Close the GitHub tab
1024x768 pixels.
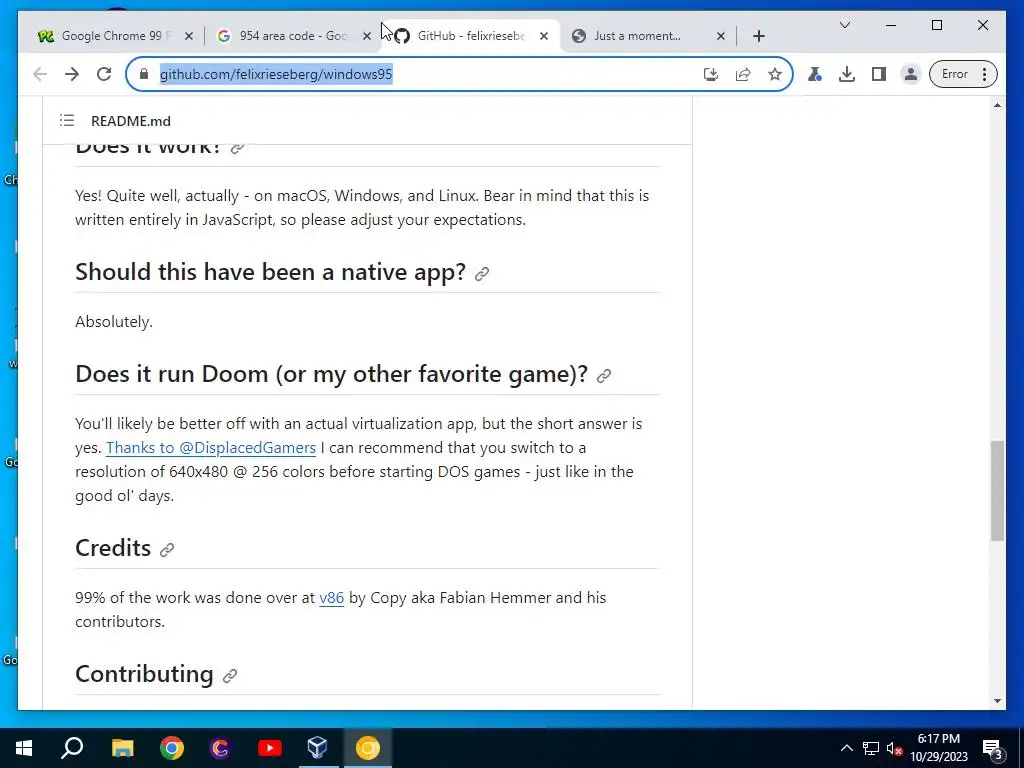click(544, 36)
